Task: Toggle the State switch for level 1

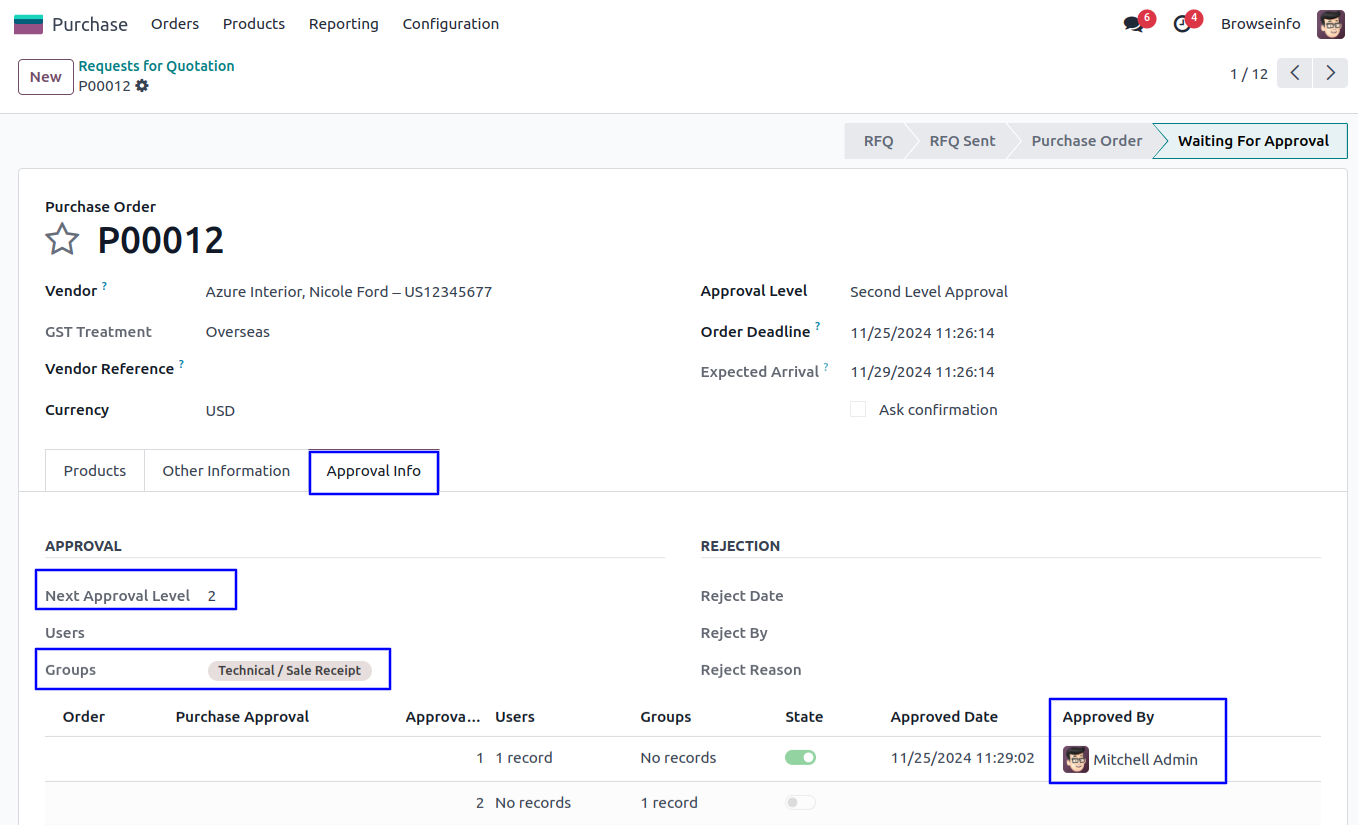Action: [x=800, y=758]
